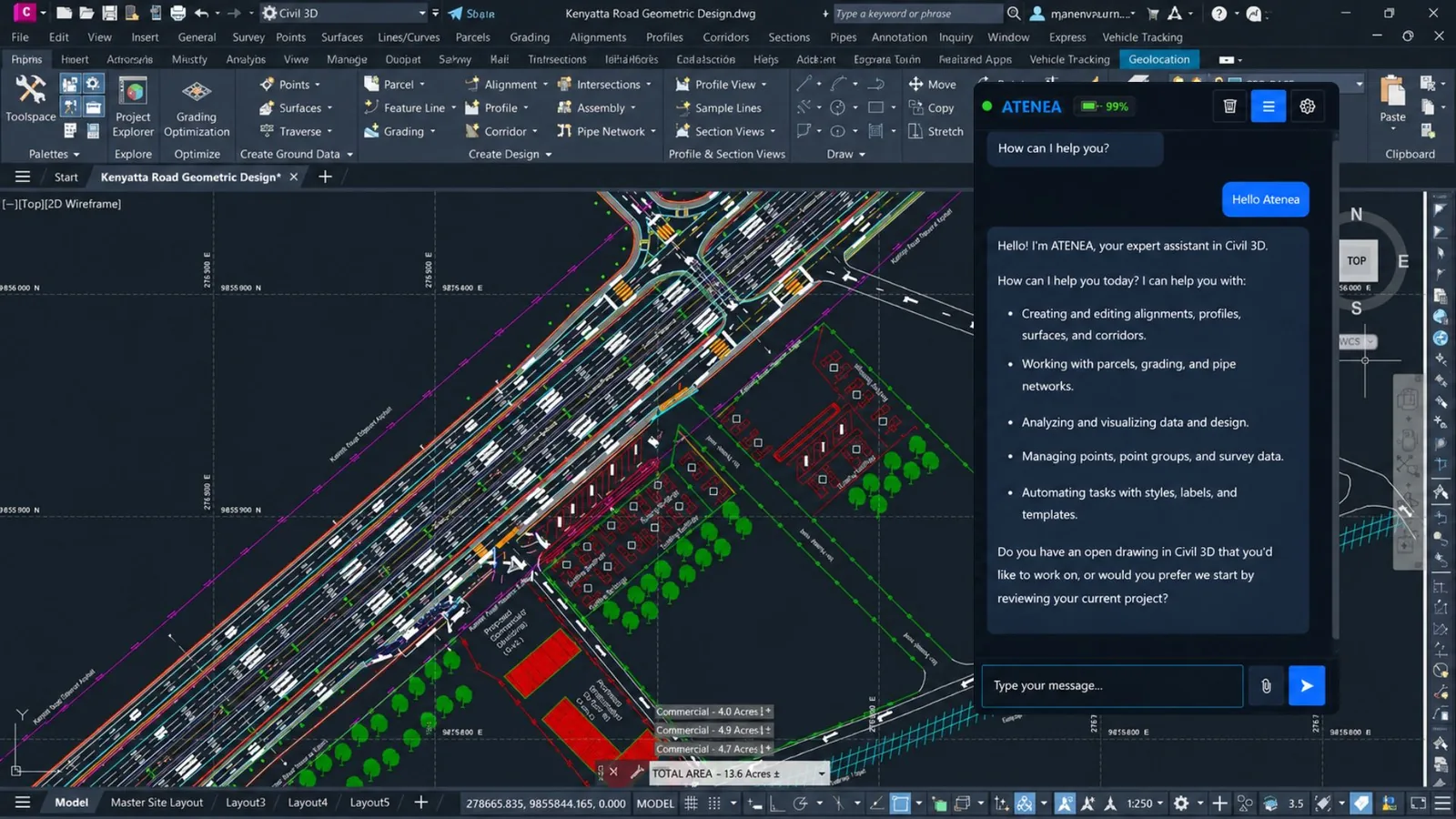Toggle polar tracking in the status bar
The height and width of the screenshot is (819, 1456).
pos(800,803)
